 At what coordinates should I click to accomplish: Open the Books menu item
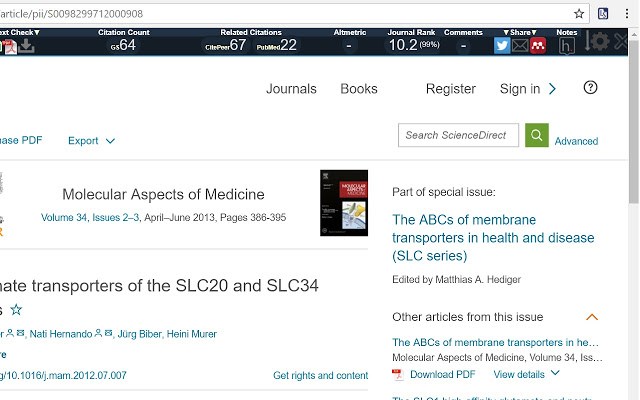coord(359,89)
